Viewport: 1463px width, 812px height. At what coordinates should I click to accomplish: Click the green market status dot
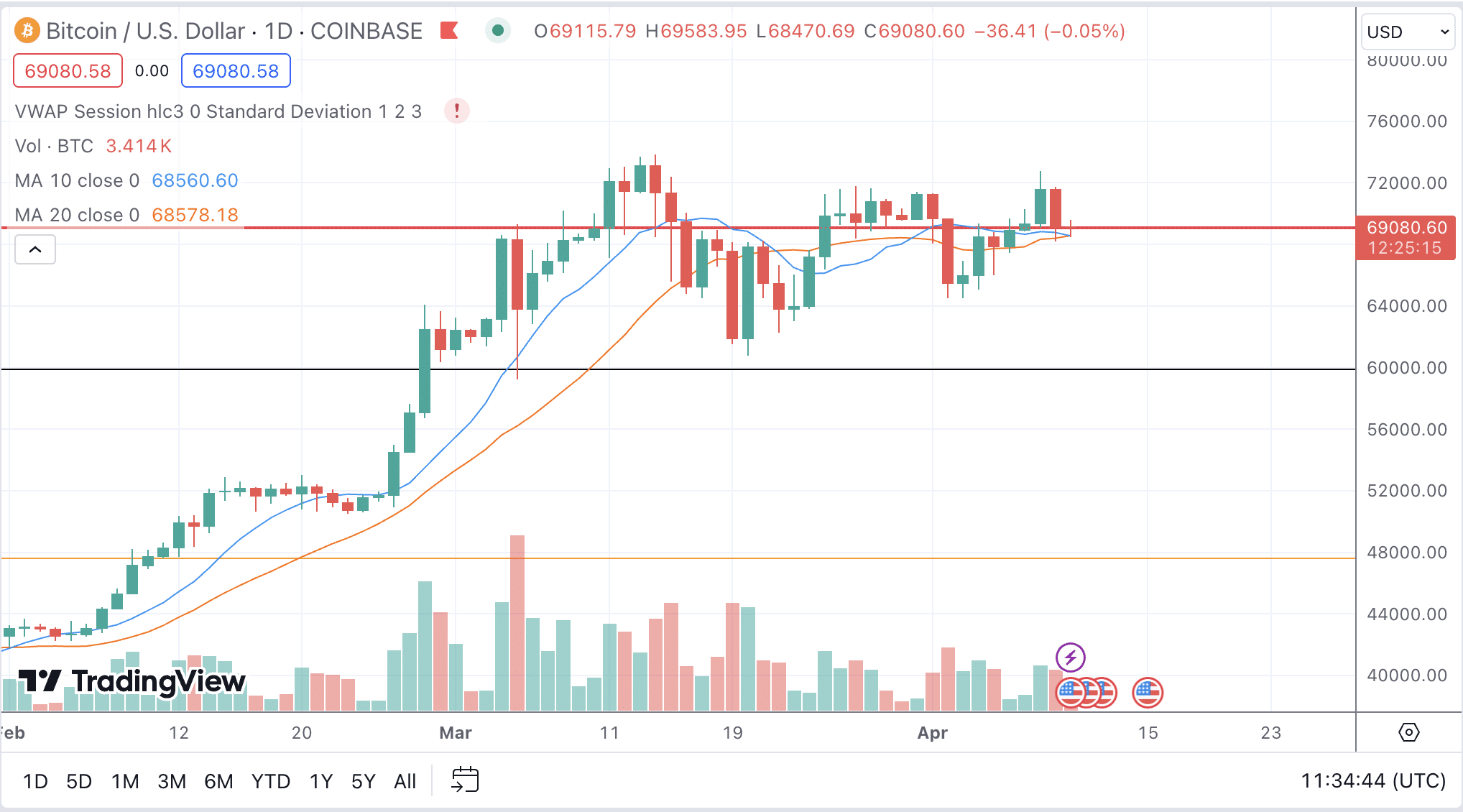pos(497,31)
